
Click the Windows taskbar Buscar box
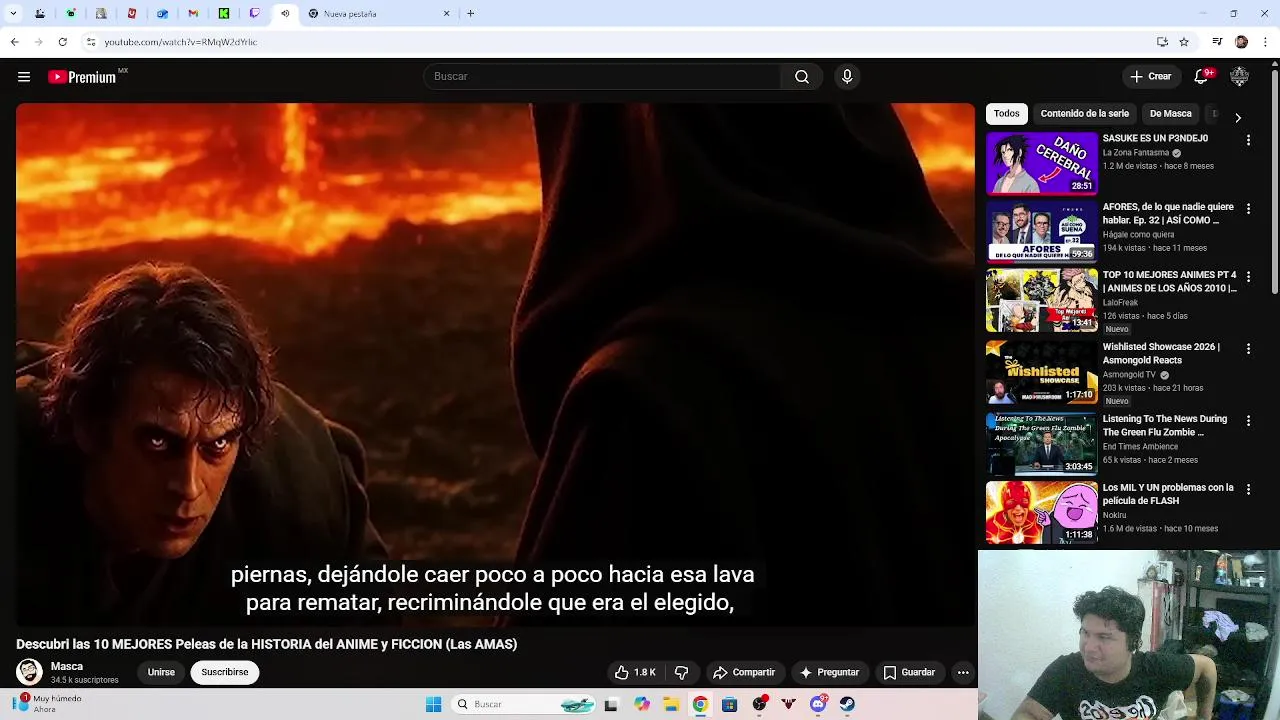tap(522, 705)
